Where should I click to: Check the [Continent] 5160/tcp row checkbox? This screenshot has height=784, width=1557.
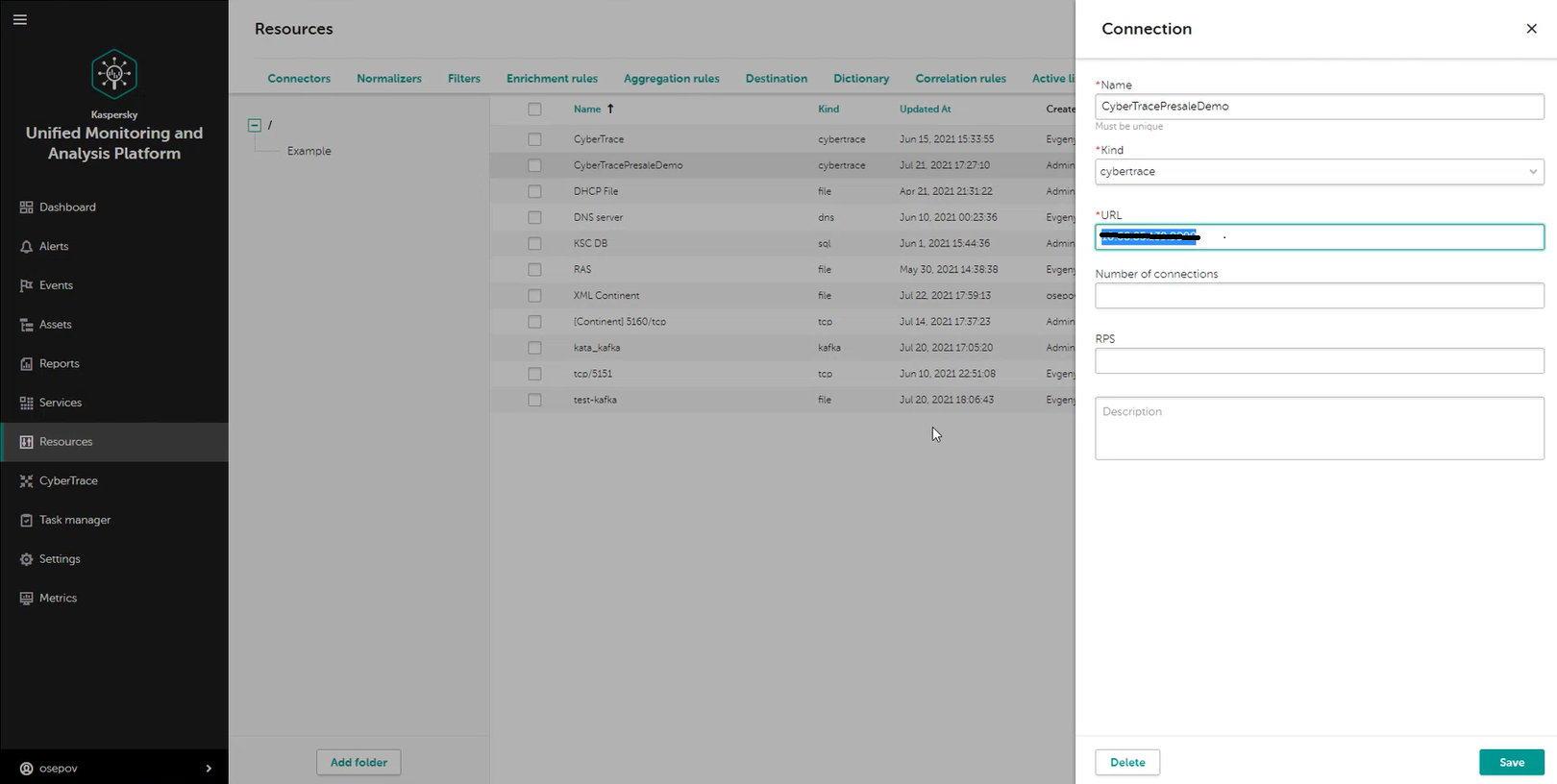pyautogui.click(x=534, y=322)
